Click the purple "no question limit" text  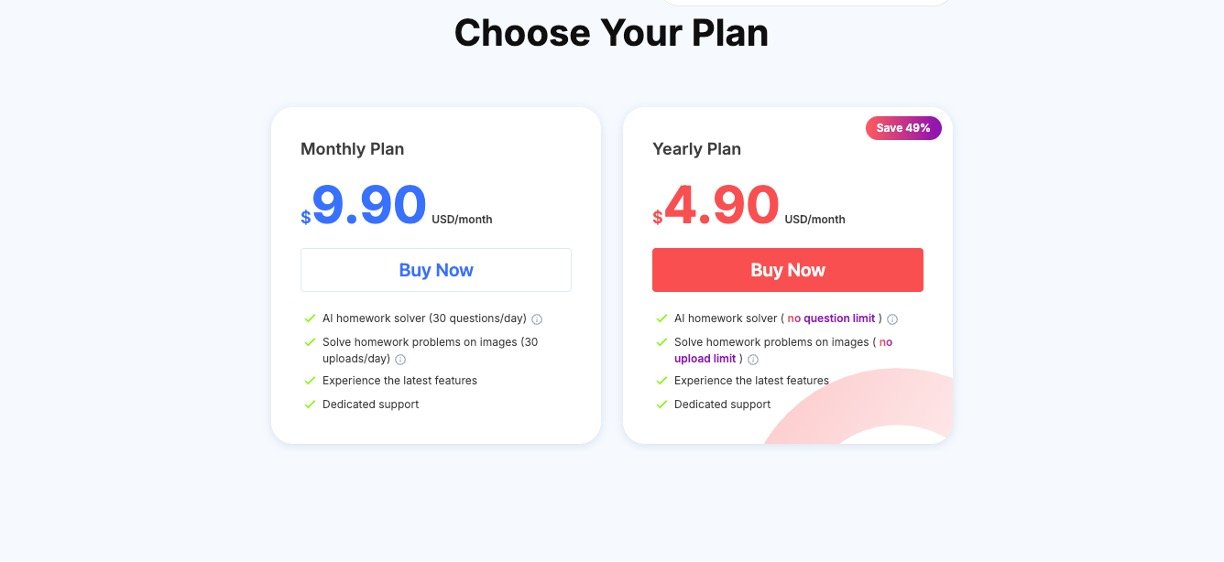[x=831, y=319]
